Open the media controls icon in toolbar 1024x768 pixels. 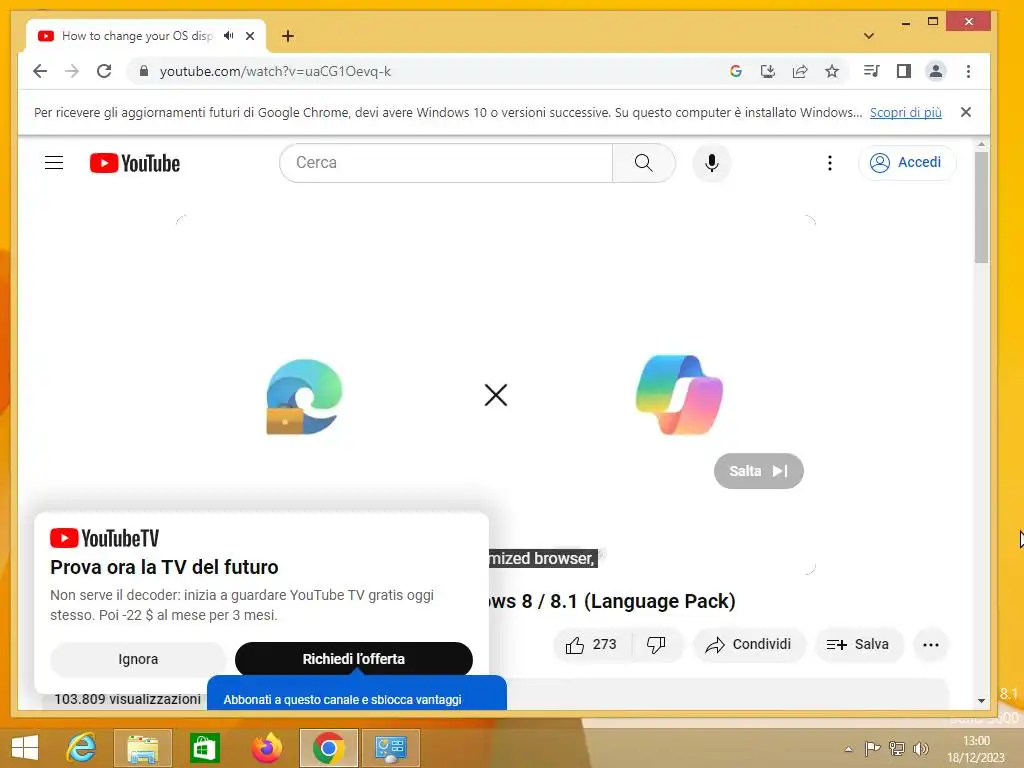pyautogui.click(x=872, y=71)
